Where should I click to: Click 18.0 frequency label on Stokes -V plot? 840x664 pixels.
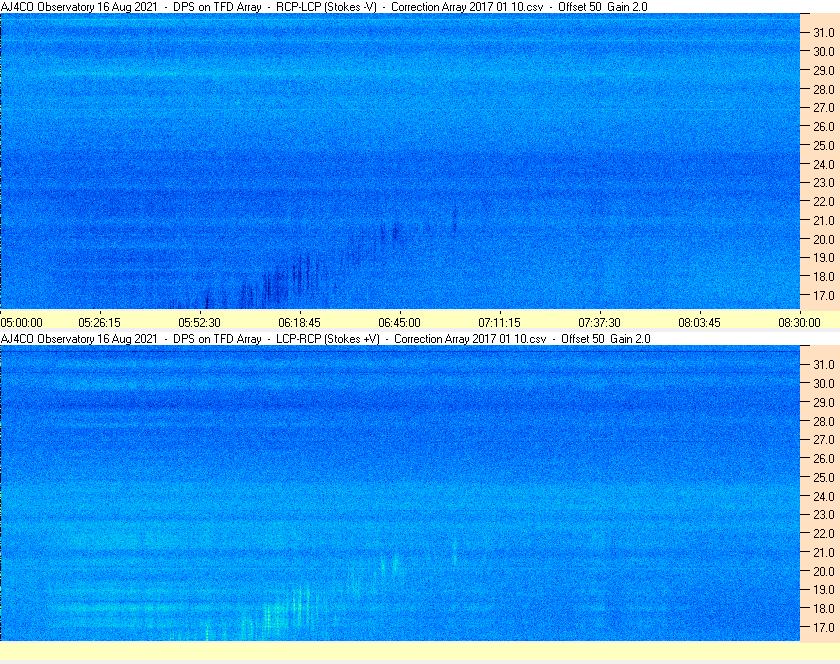point(824,277)
